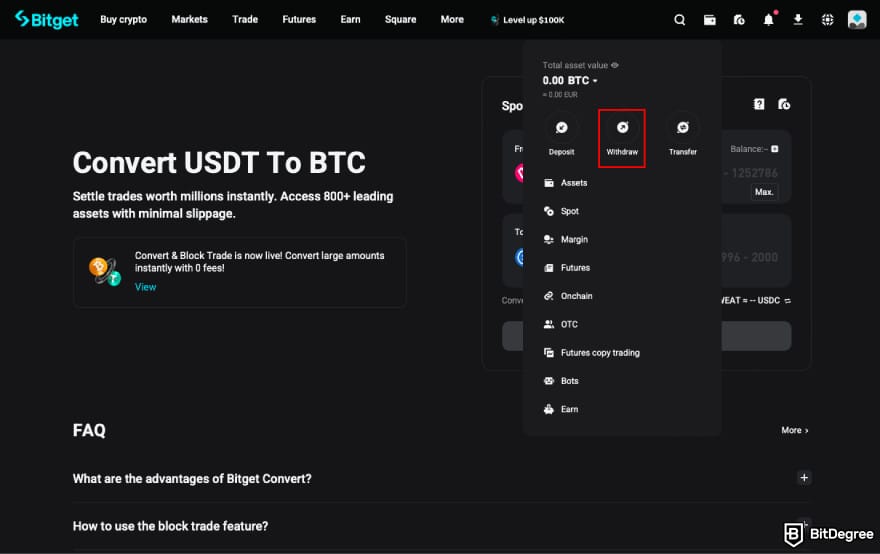The image size is (880, 554).
Task: Click 'How to use the block trade feature?'
Action: (171, 526)
